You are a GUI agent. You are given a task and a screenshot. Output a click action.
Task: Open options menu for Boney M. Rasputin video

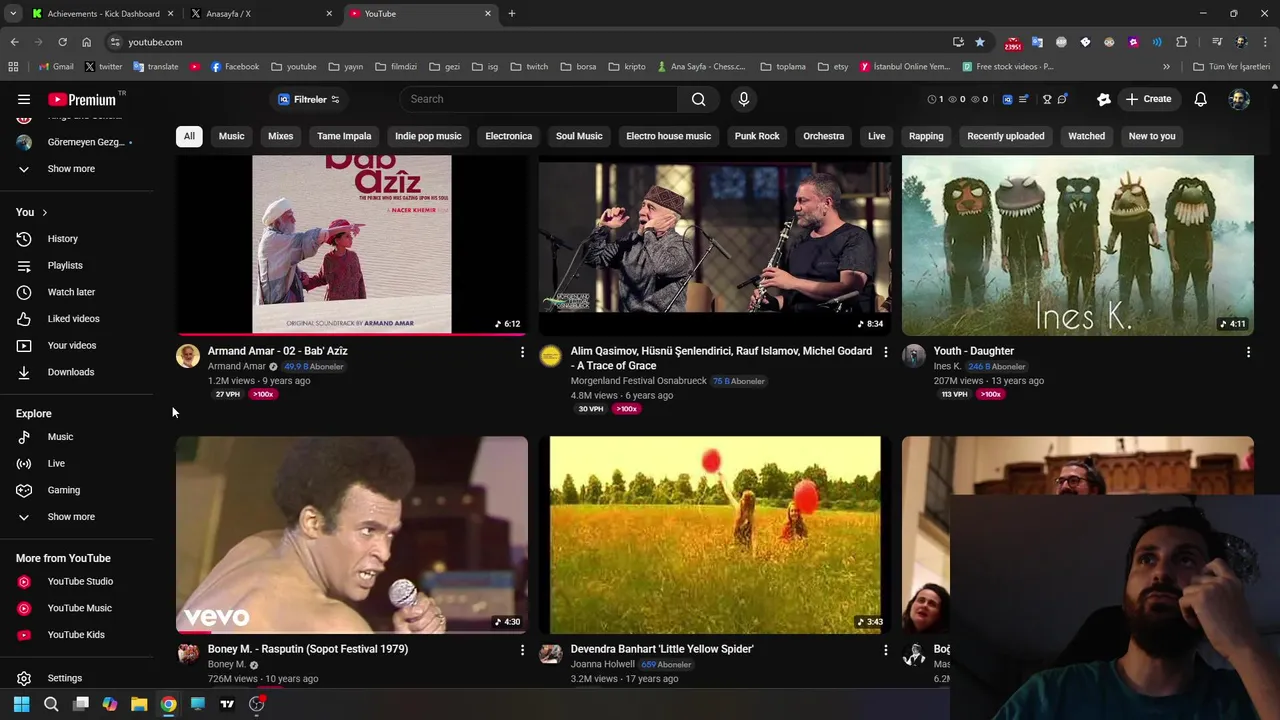[x=522, y=650]
